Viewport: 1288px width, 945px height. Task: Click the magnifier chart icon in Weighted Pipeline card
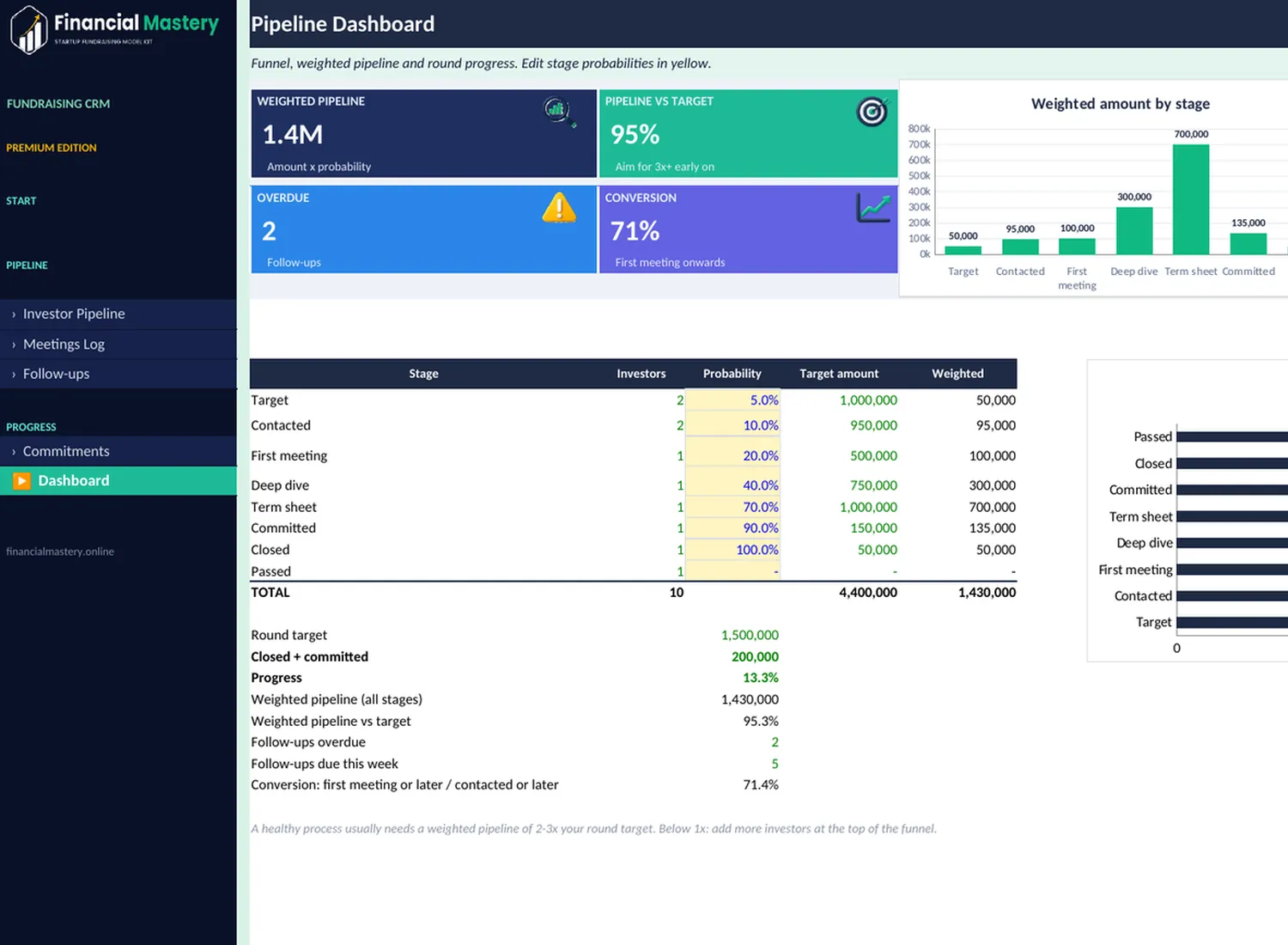(x=560, y=112)
